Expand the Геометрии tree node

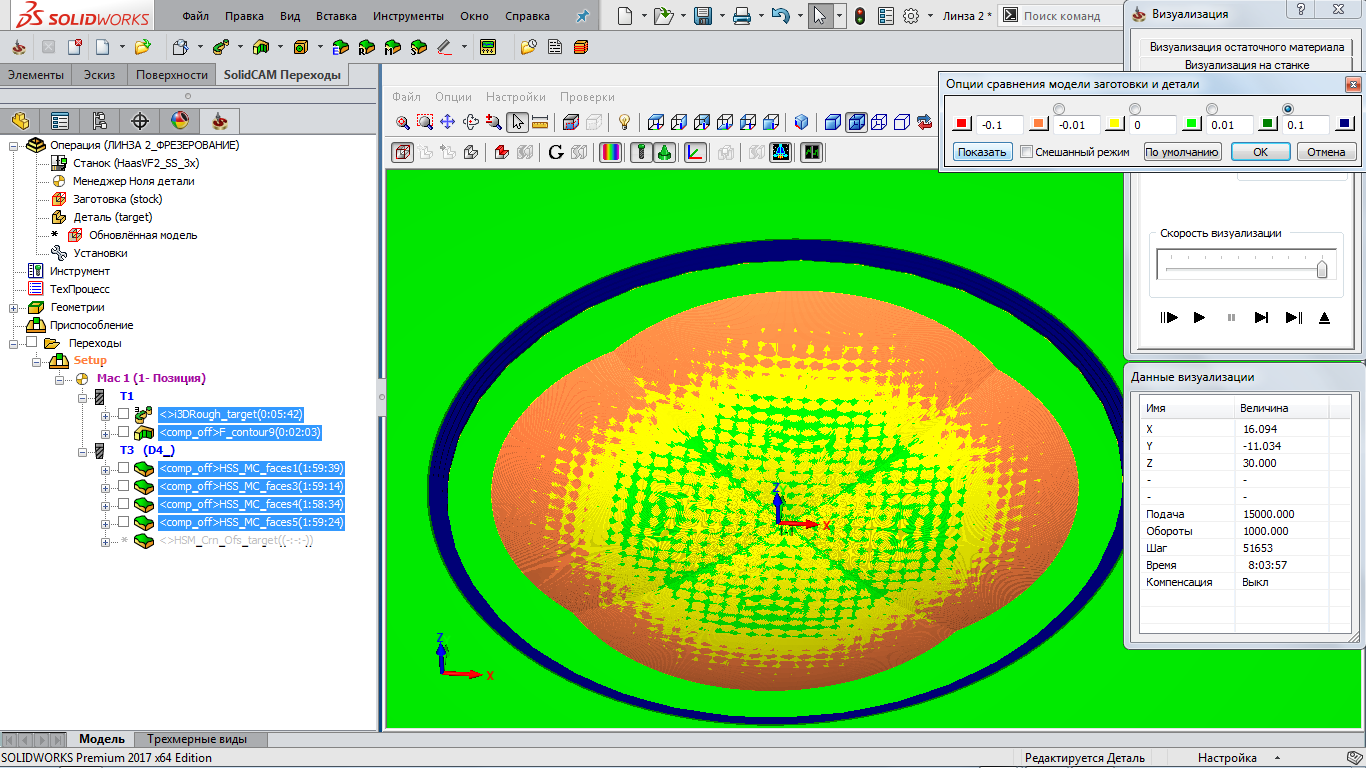pos(15,307)
